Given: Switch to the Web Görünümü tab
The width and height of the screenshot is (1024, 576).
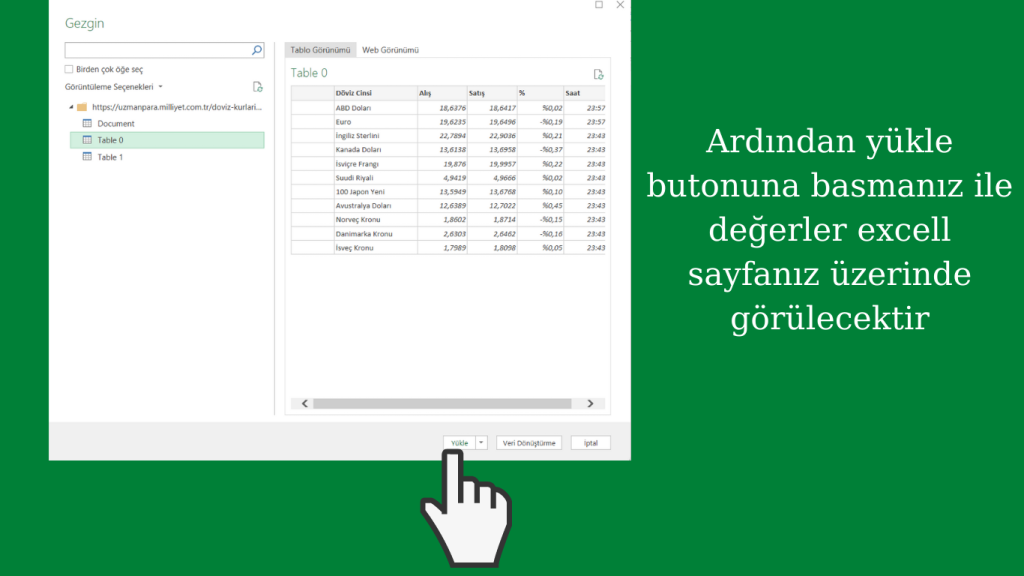Looking at the screenshot, I should (390, 50).
